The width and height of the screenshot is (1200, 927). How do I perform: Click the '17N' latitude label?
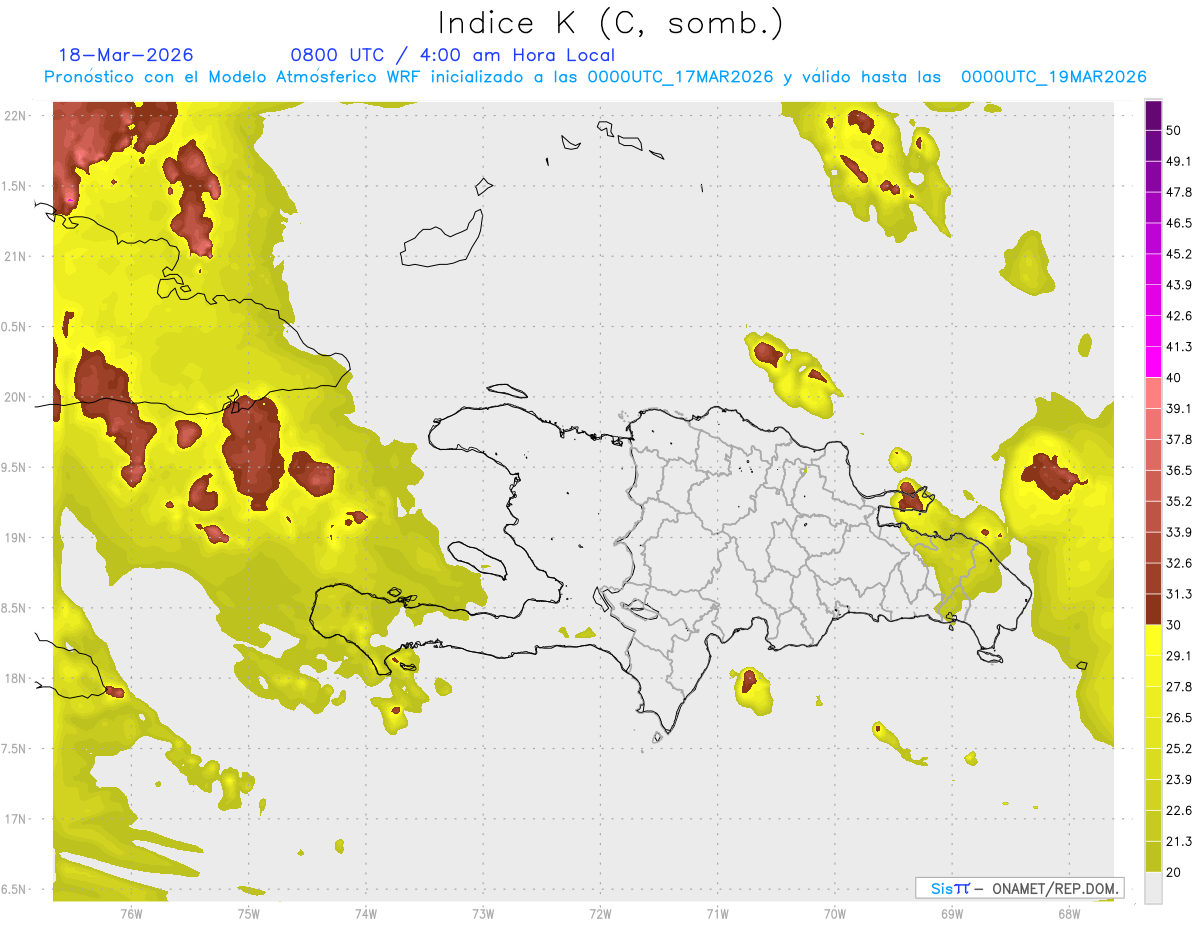pos(16,819)
